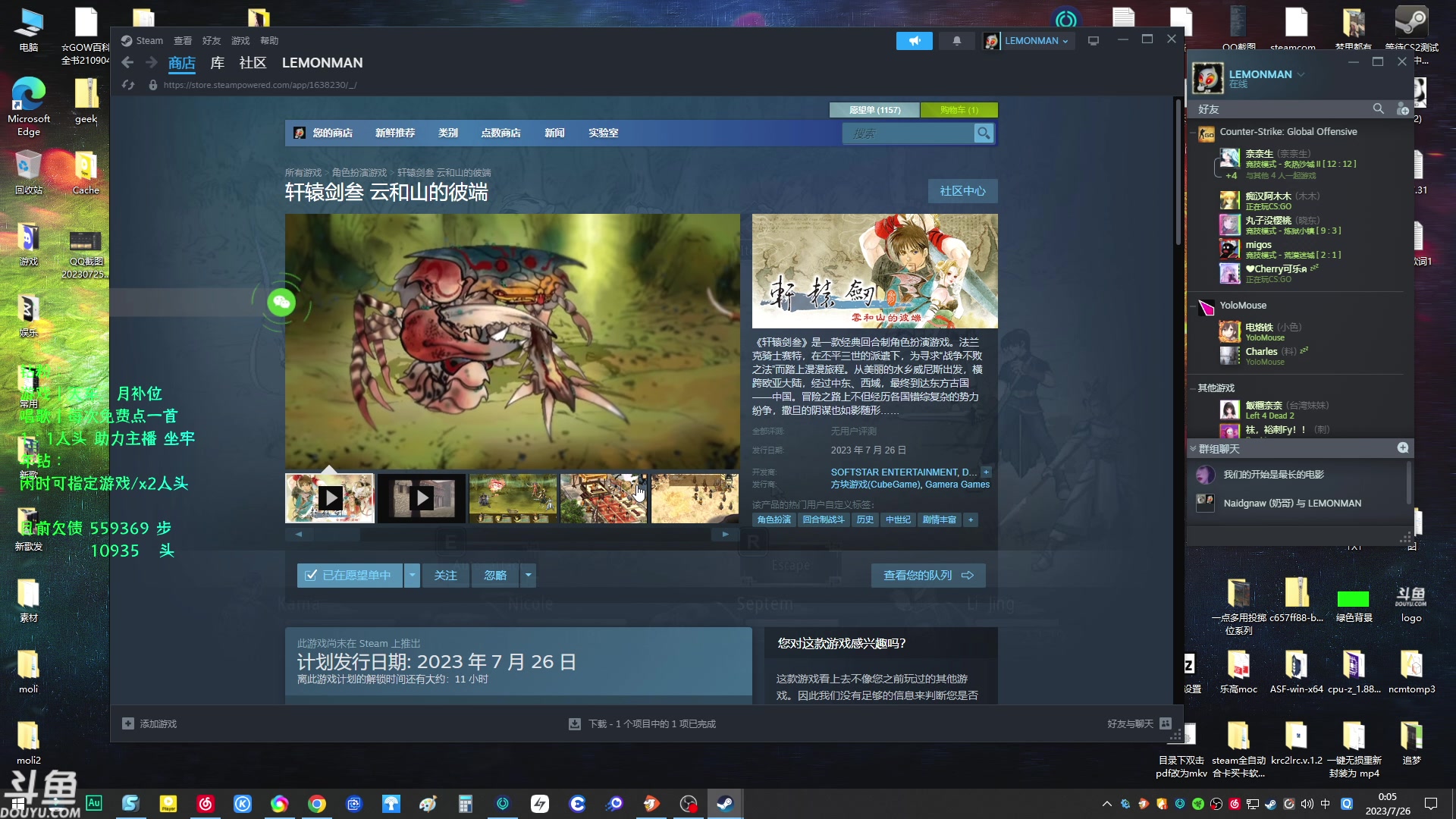Go back with the Steam back arrow
The image size is (1456, 819).
tap(127, 63)
